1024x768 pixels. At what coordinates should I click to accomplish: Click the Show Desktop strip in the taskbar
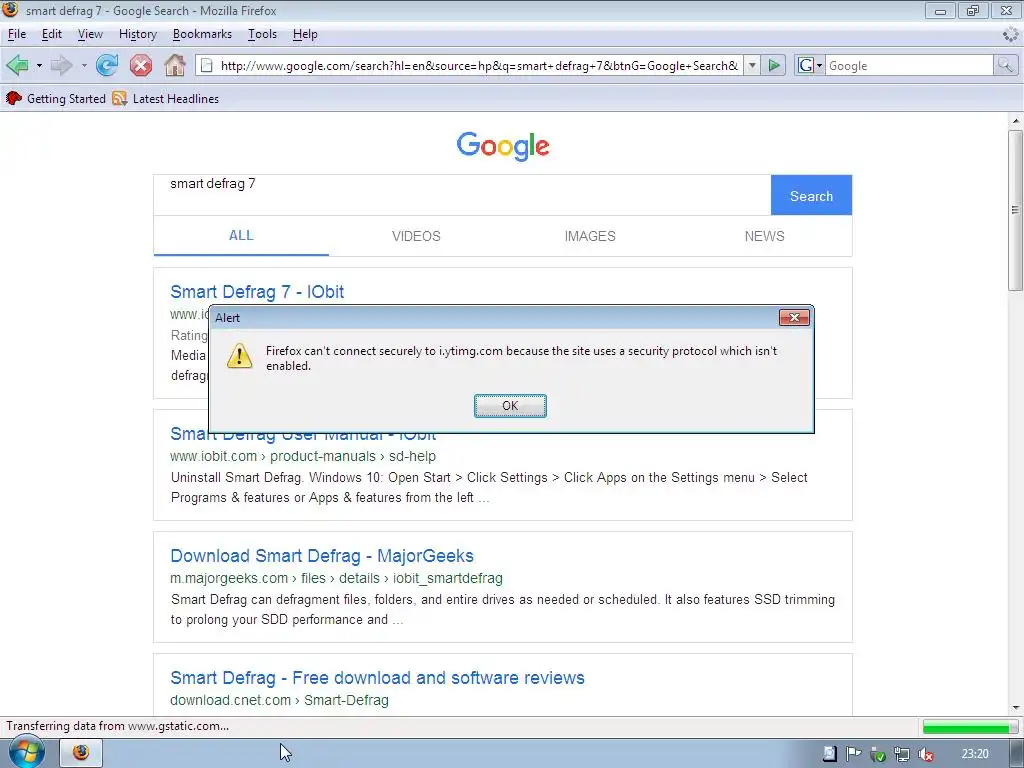tap(1016, 753)
